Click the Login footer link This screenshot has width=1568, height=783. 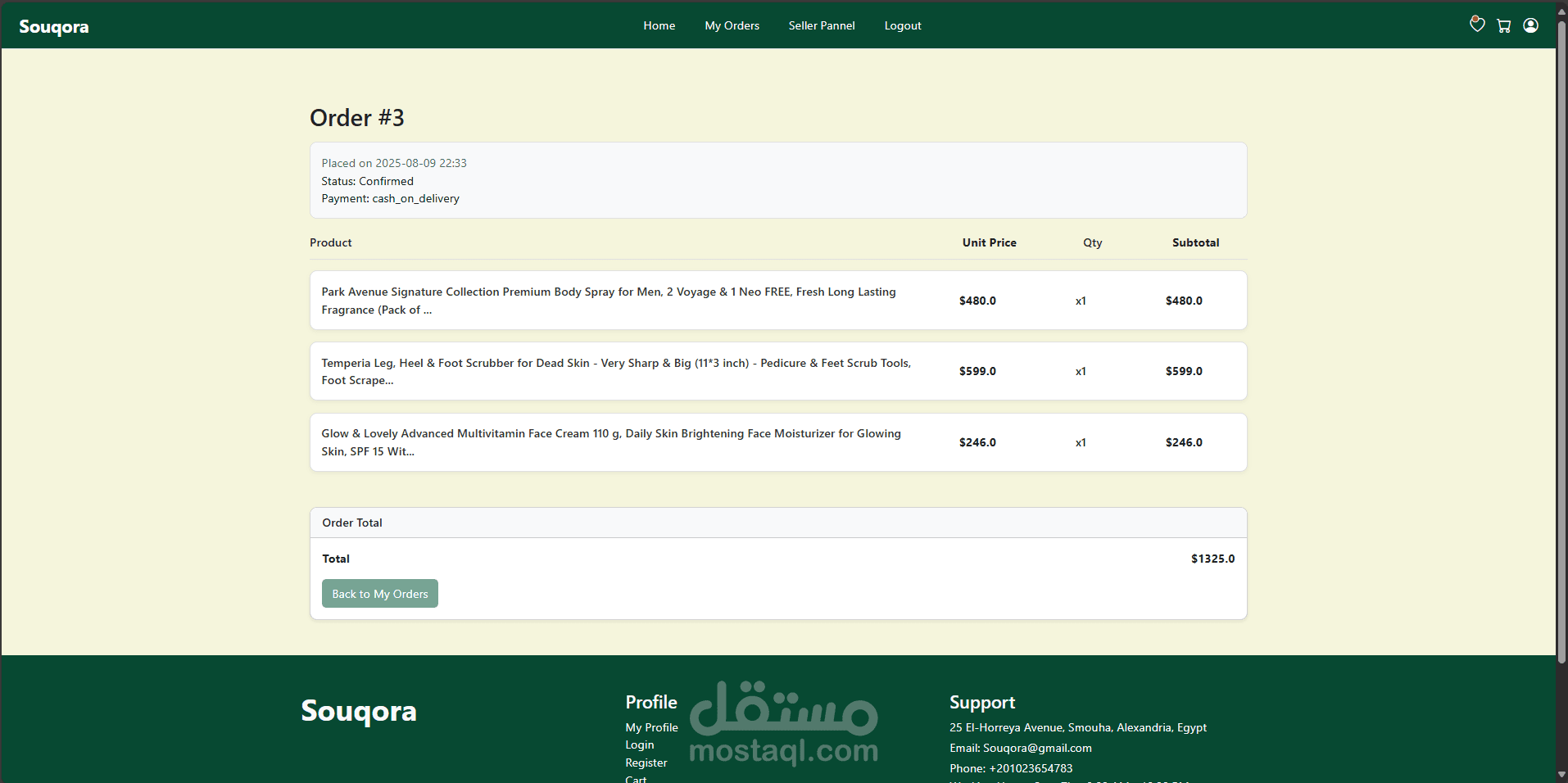click(x=640, y=745)
